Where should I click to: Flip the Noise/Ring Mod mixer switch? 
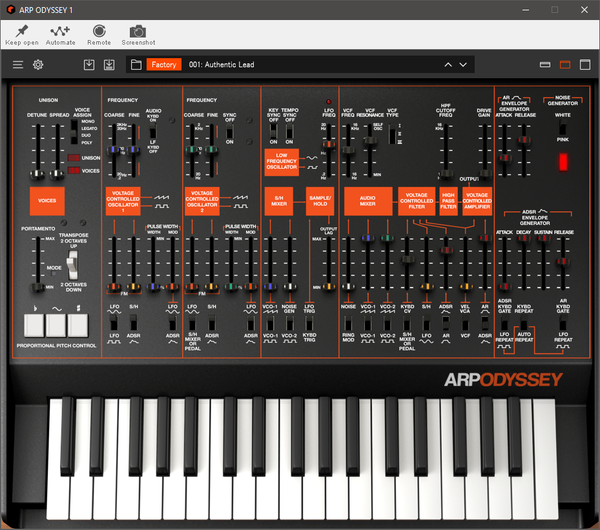click(x=348, y=323)
